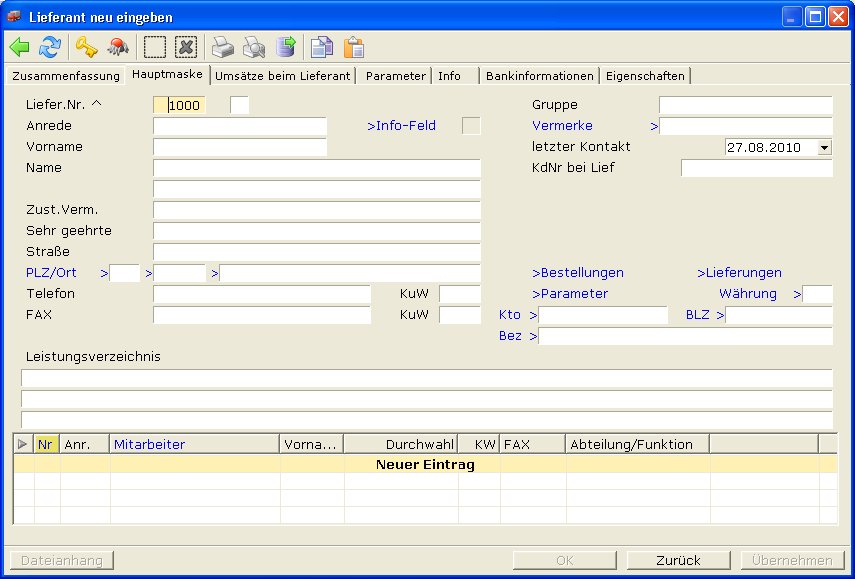Open the letzter Kontakt date dropdown
This screenshot has height=579, width=855.
point(824,147)
